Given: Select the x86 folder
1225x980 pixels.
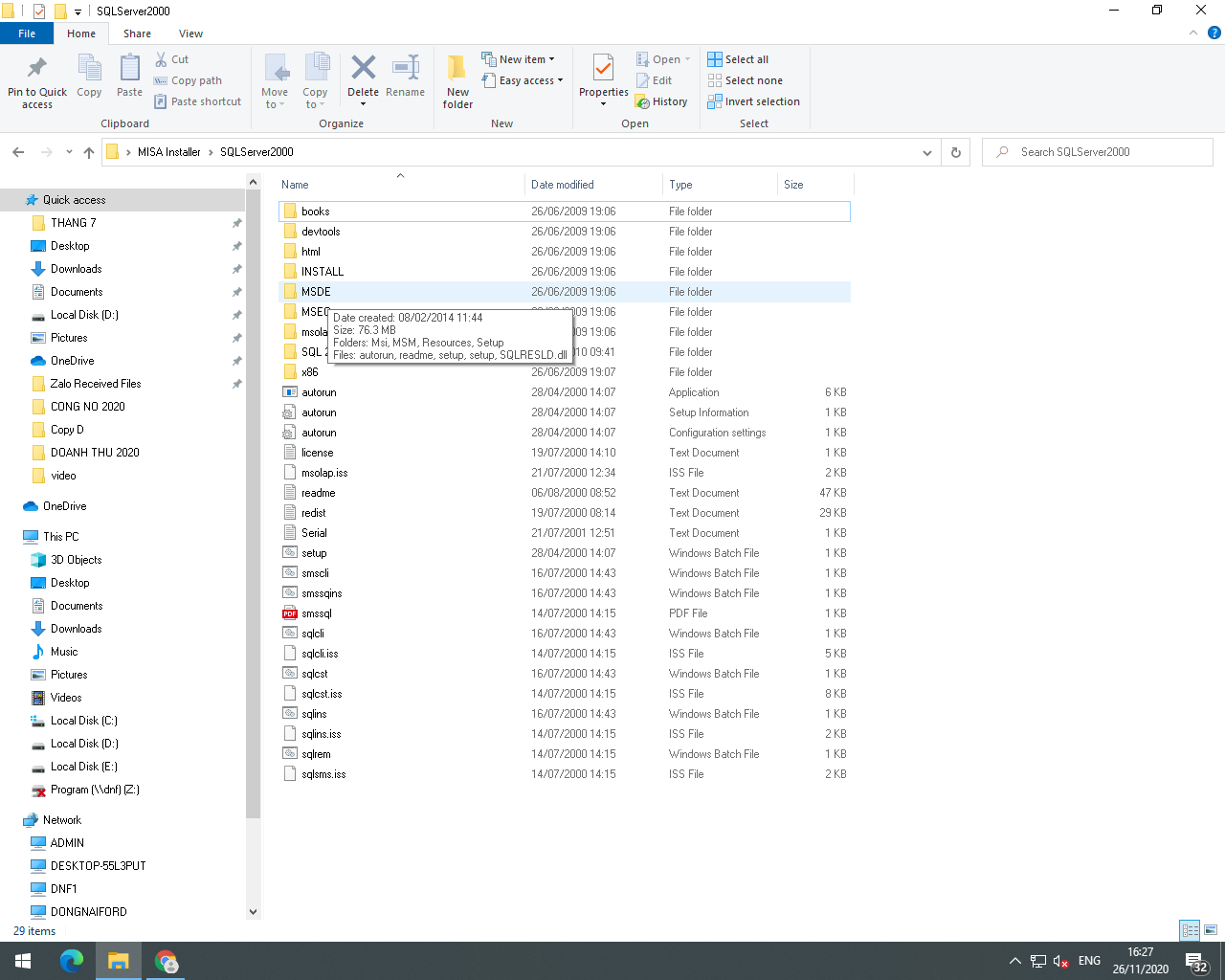Looking at the screenshot, I should pos(565,372).
